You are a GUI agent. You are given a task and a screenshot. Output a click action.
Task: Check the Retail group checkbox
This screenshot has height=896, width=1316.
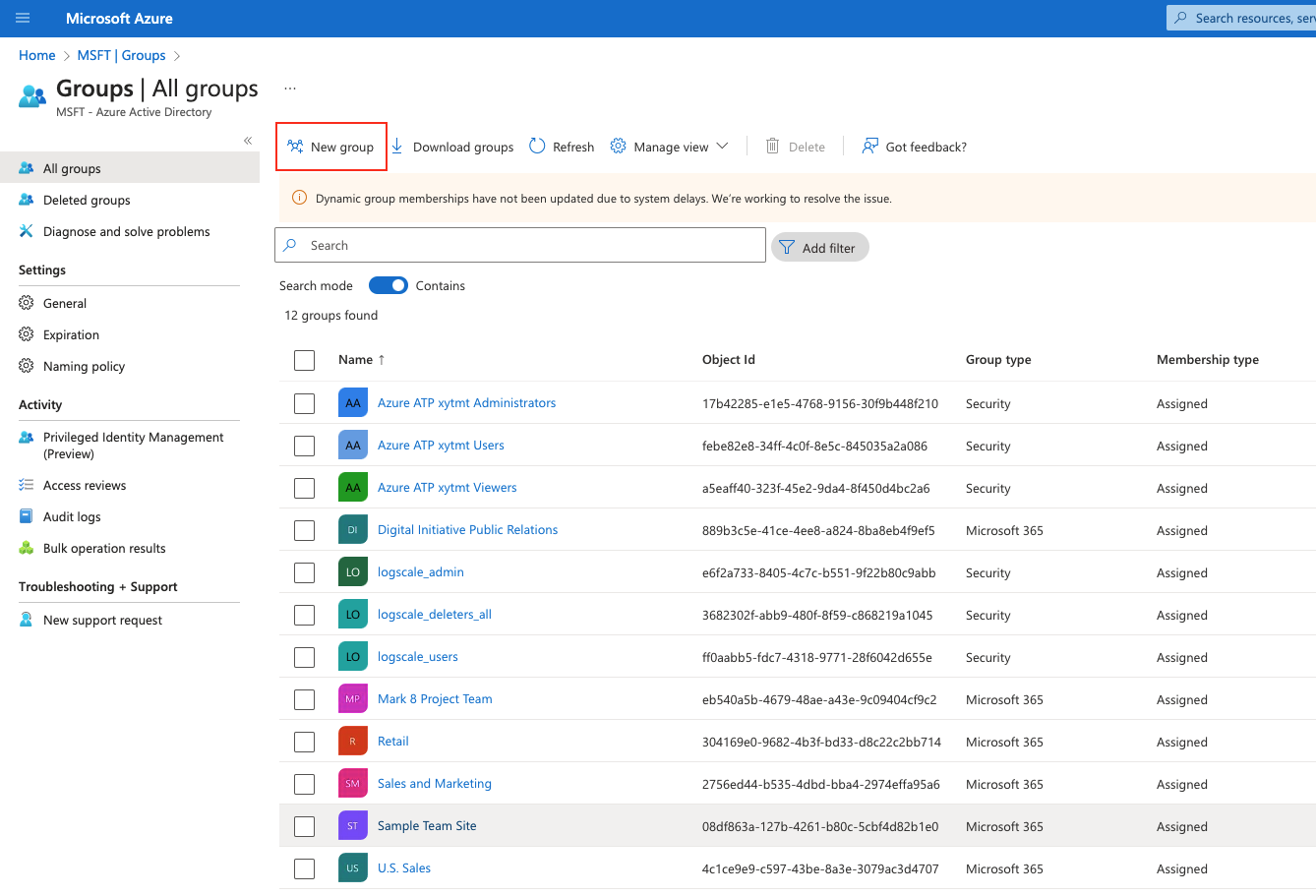(x=304, y=742)
